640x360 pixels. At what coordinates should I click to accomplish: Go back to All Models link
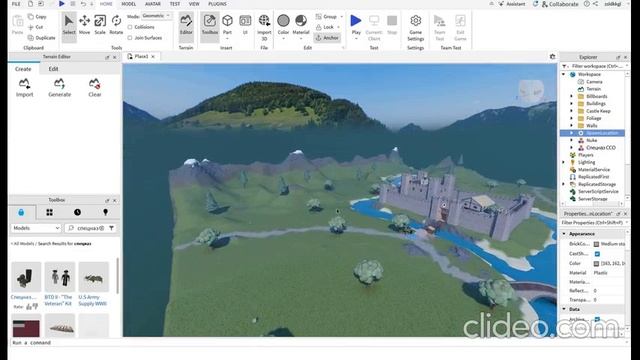click(x=23, y=244)
